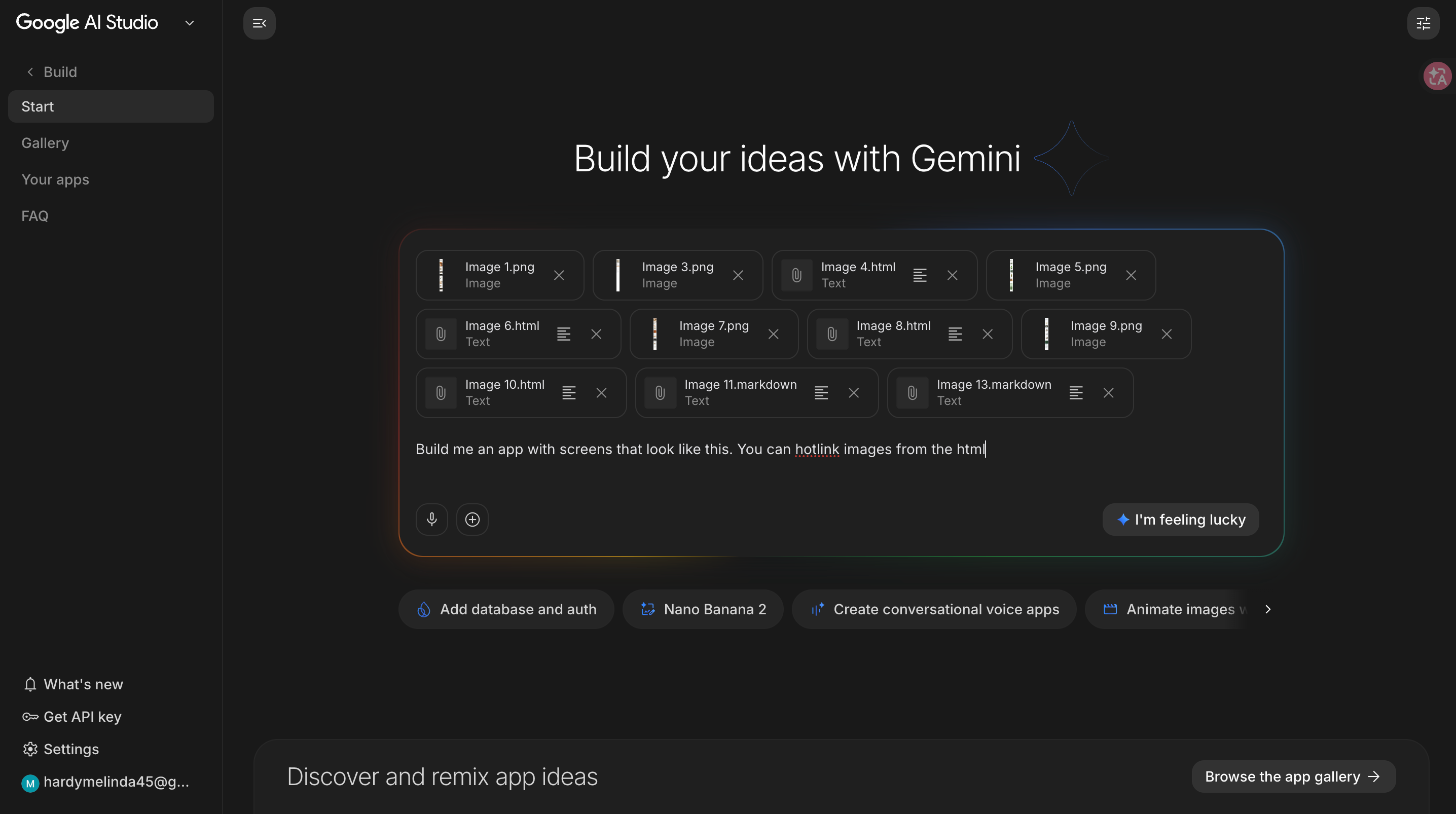Open the settings sliders icon top right
Image resolution: width=1456 pixels, height=814 pixels.
[1423, 23]
